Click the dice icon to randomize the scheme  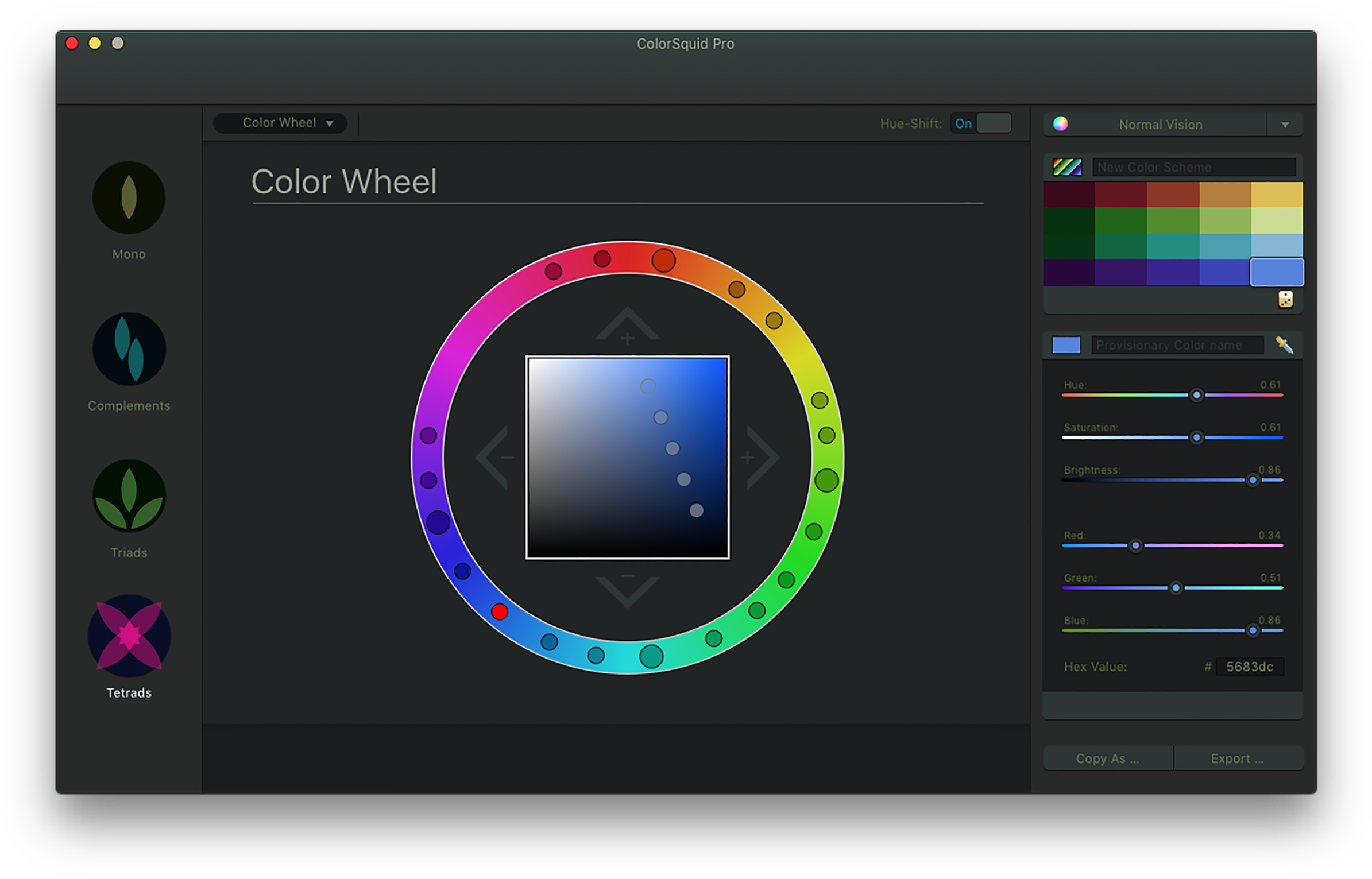tap(1285, 299)
